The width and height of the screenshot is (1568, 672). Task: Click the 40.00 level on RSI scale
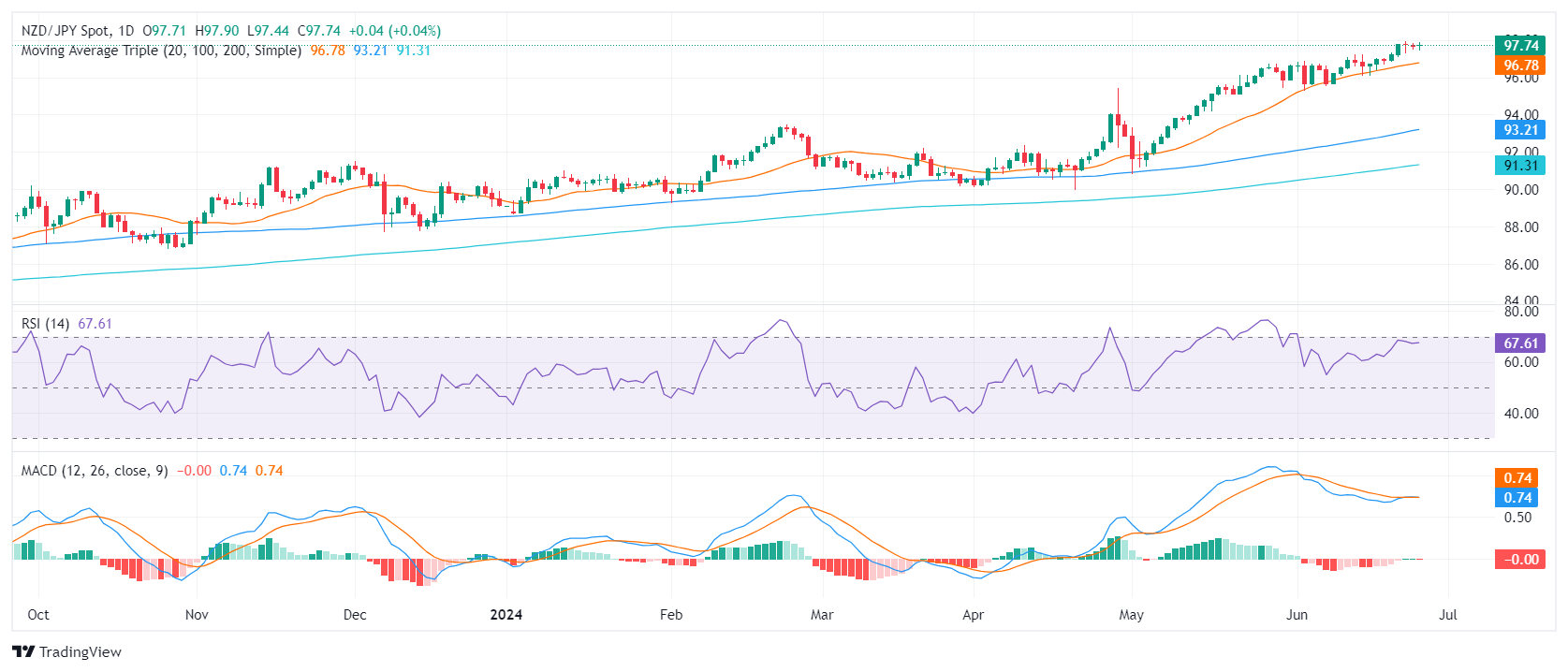(1520, 414)
